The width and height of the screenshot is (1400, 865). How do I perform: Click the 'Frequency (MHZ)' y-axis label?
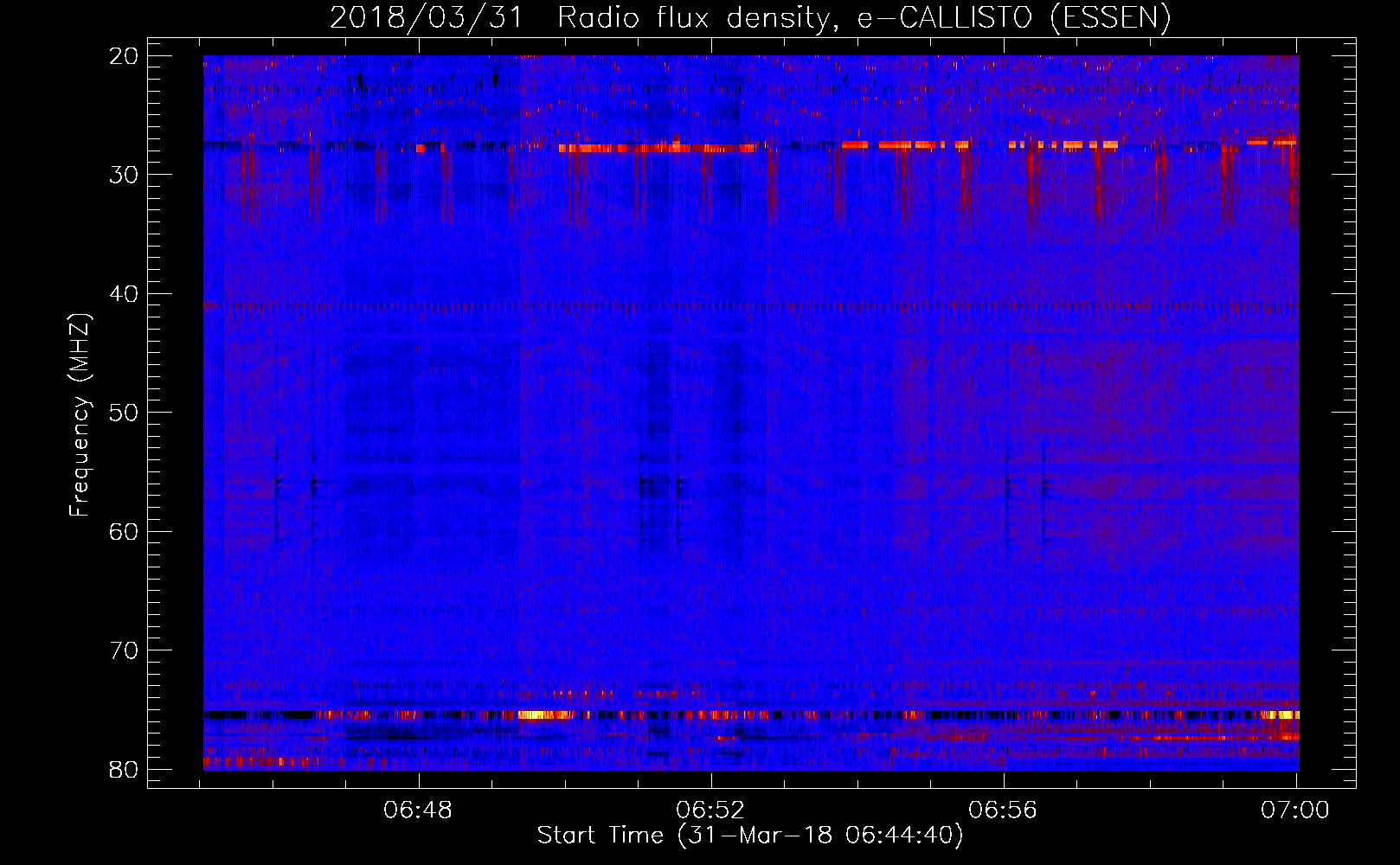80,416
